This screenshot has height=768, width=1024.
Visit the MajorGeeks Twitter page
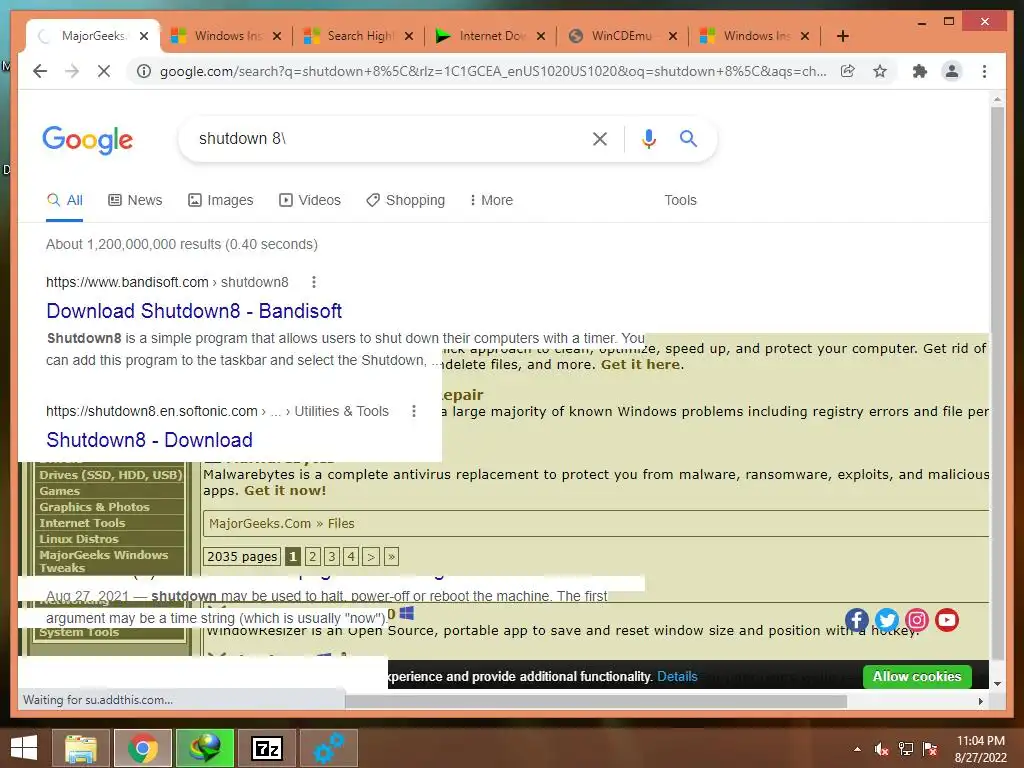886,620
